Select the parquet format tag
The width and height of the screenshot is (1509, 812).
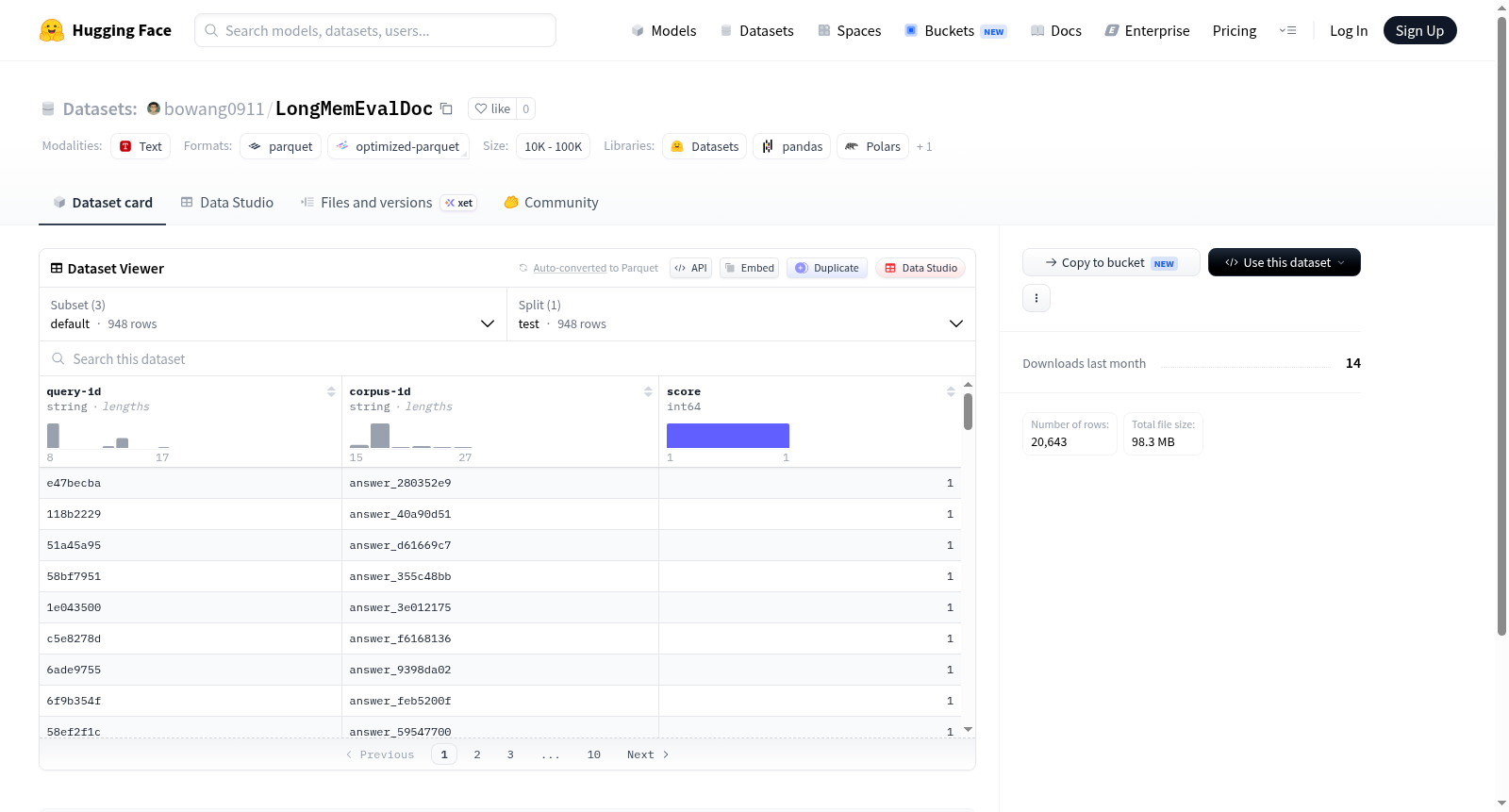pos(280,146)
